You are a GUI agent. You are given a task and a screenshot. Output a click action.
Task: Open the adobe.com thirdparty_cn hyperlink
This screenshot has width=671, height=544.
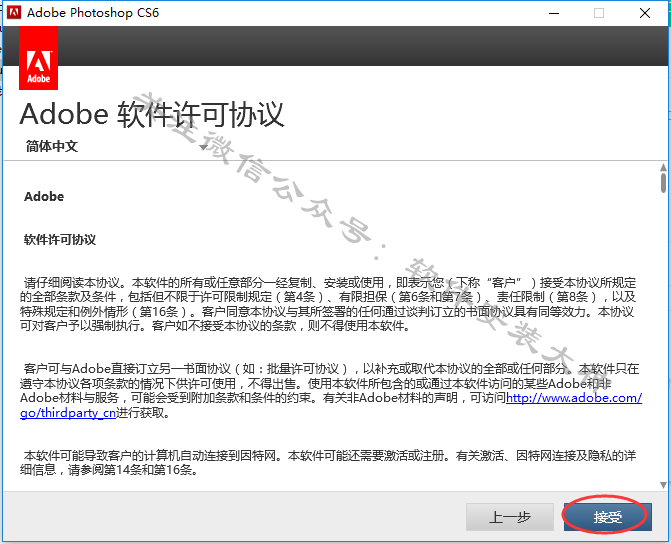click(573, 398)
